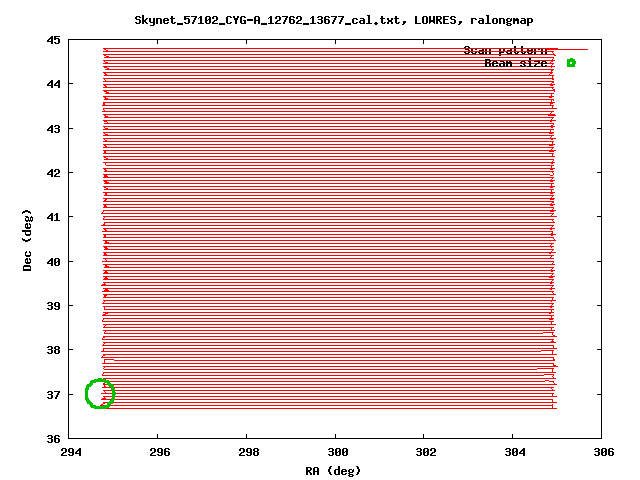The image size is (640, 480).
Task: Click the large green beam circle near Dec 37
Action: (100, 394)
